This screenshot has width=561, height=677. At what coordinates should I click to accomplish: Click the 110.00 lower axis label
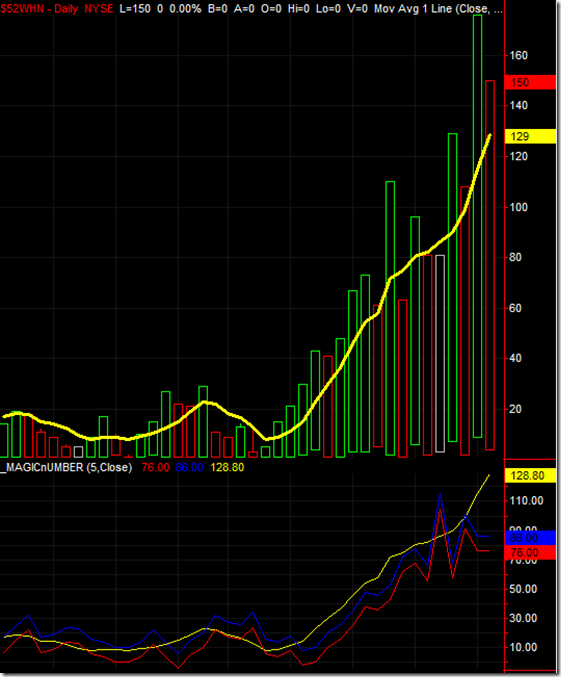coord(526,500)
